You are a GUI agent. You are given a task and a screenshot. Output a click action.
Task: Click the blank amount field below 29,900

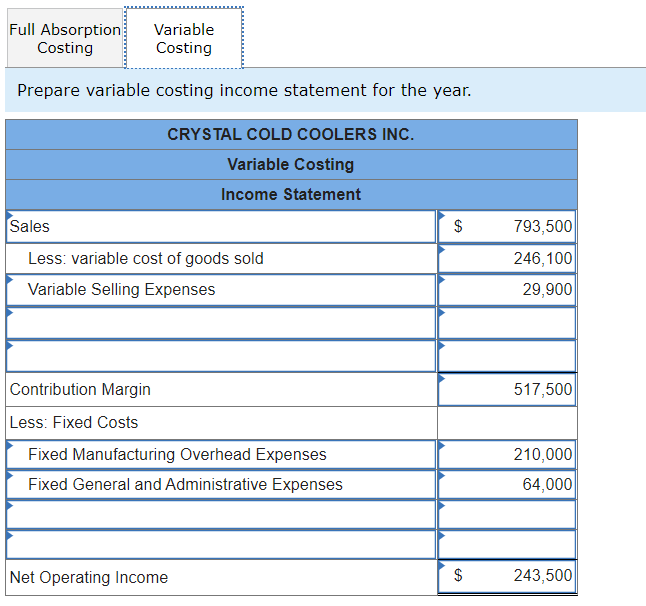click(x=507, y=323)
